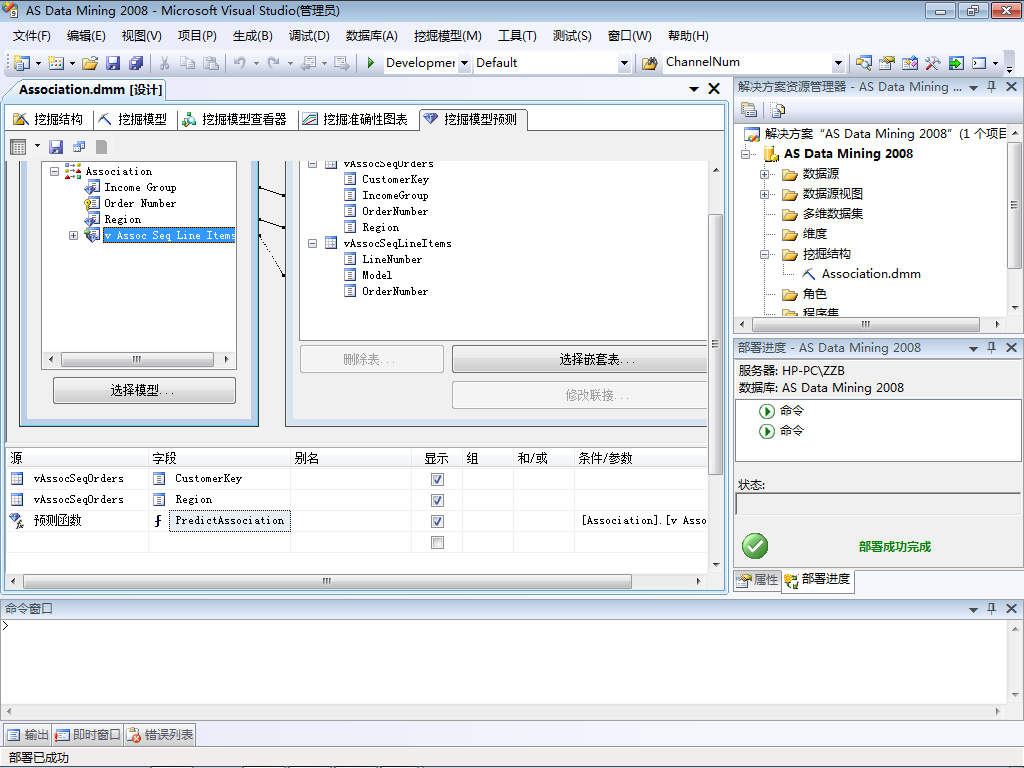Click the Open File toolbar icon
The width and height of the screenshot is (1024, 768).
tap(90, 63)
